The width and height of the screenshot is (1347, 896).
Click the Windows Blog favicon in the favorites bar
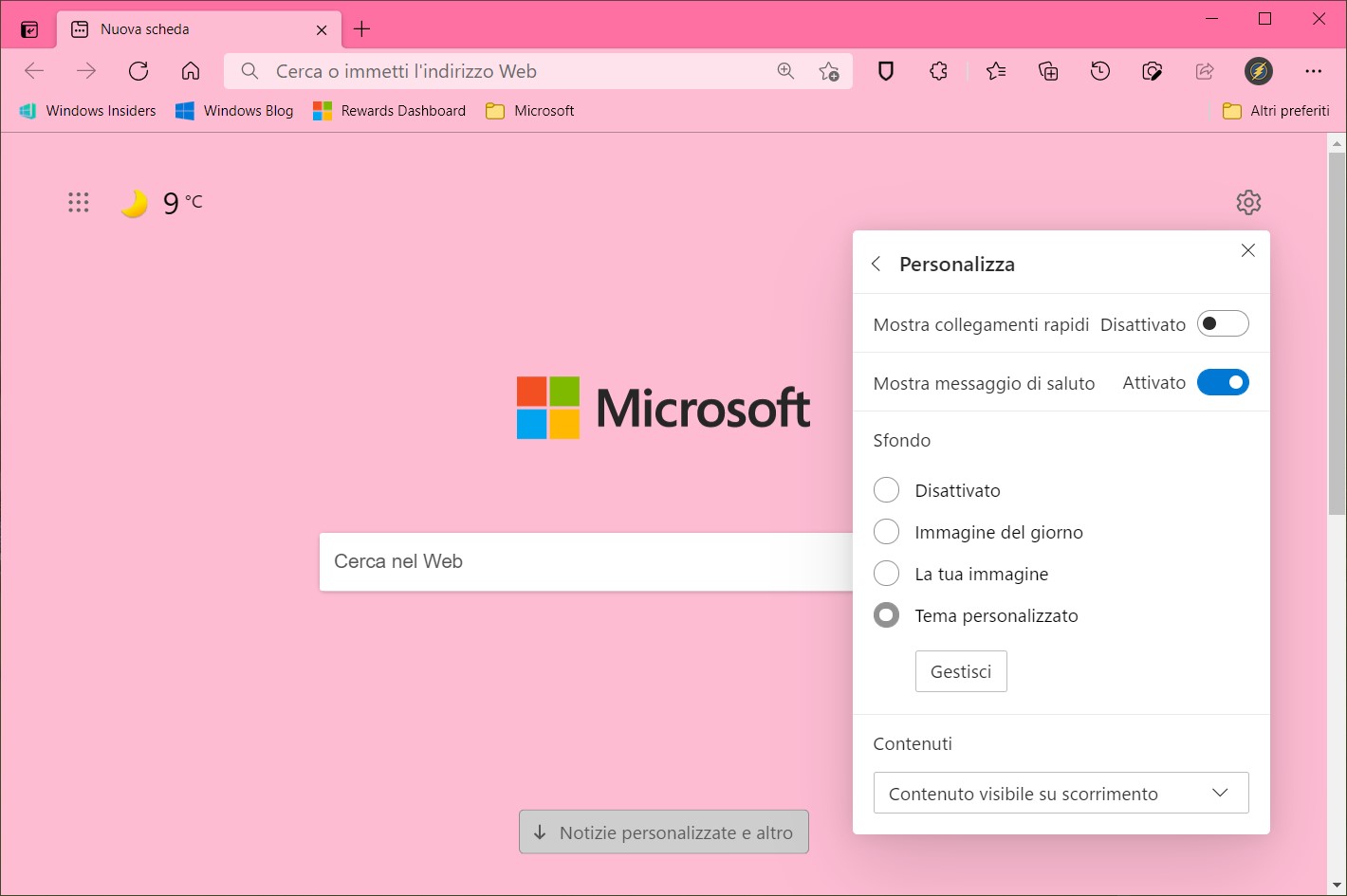[x=185, y=111]
